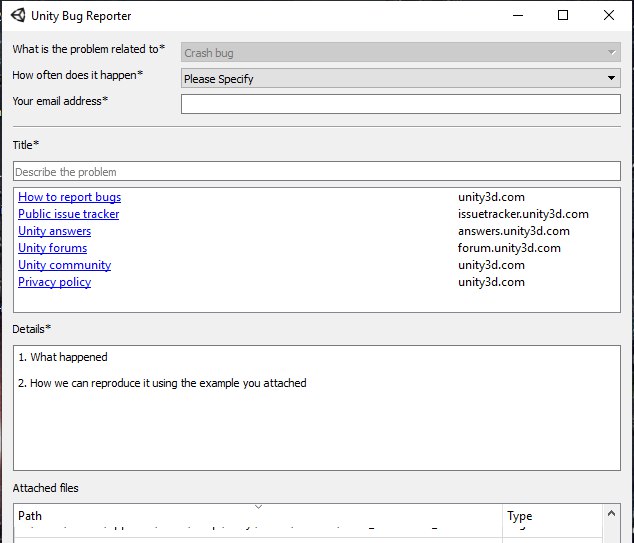Open the 'Unity forums' link

pos(53,248)
